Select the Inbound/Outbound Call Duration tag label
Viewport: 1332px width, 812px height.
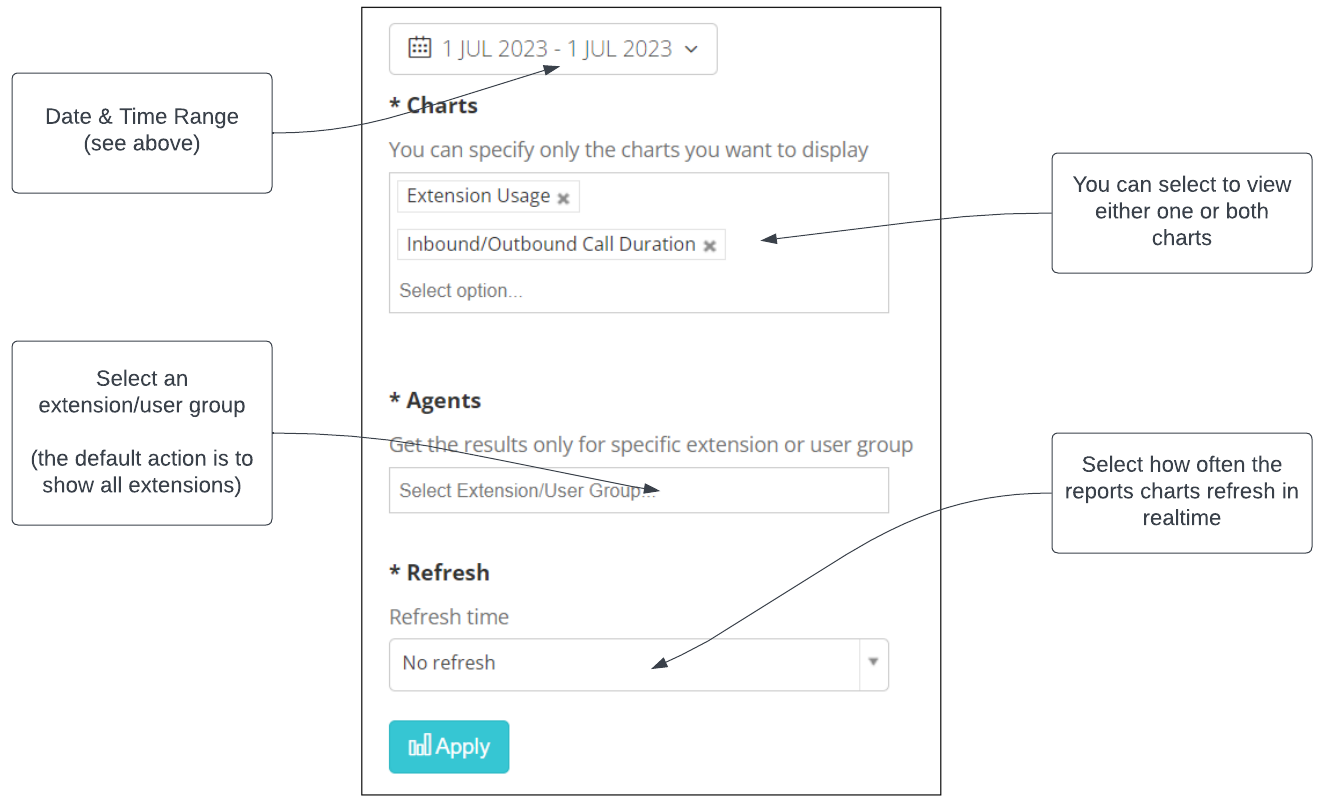pyautogui.click(x=551, y=244)
